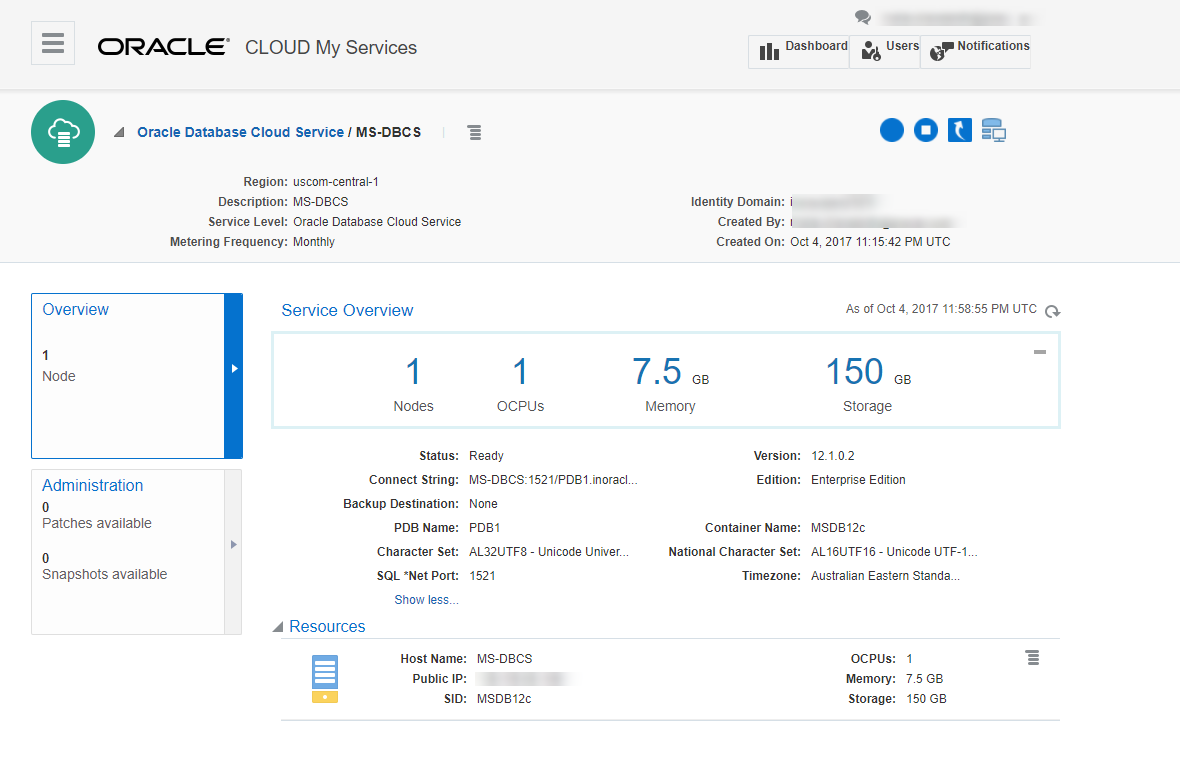
Task: Select the Overview tab
Action: (x=127, y=375)
